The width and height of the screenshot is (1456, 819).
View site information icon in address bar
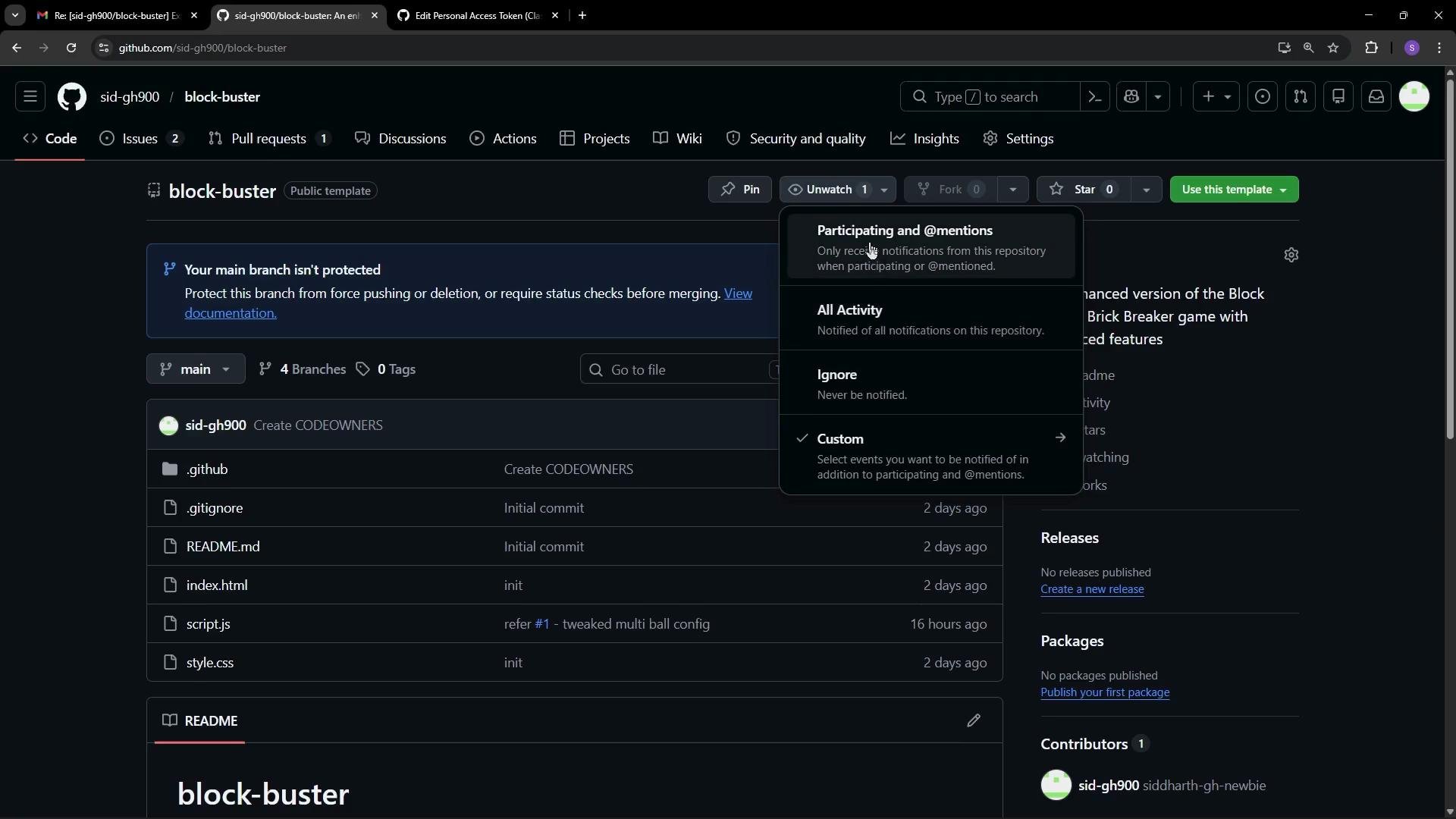coord(104,48)
